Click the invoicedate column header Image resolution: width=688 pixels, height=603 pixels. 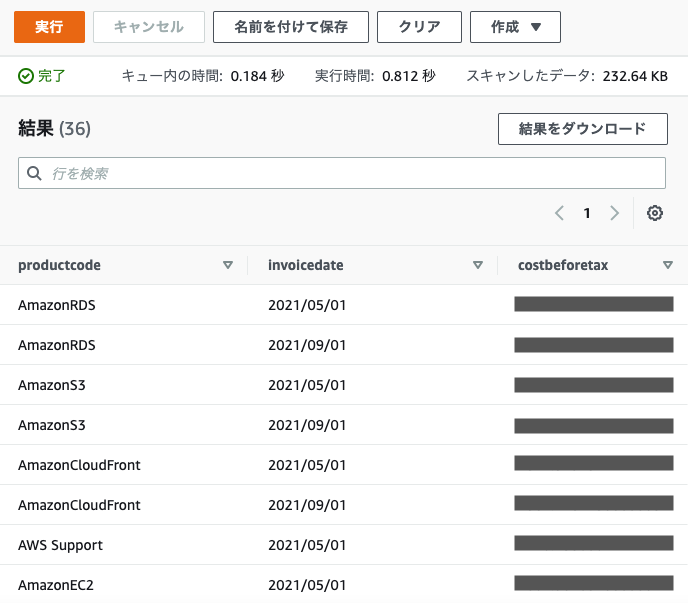click(306, 265)
